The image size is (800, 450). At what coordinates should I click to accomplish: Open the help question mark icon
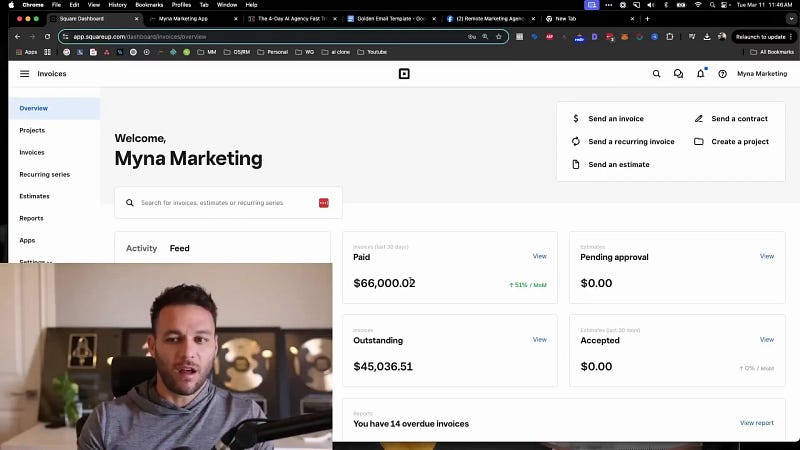(x=722, y=74)
